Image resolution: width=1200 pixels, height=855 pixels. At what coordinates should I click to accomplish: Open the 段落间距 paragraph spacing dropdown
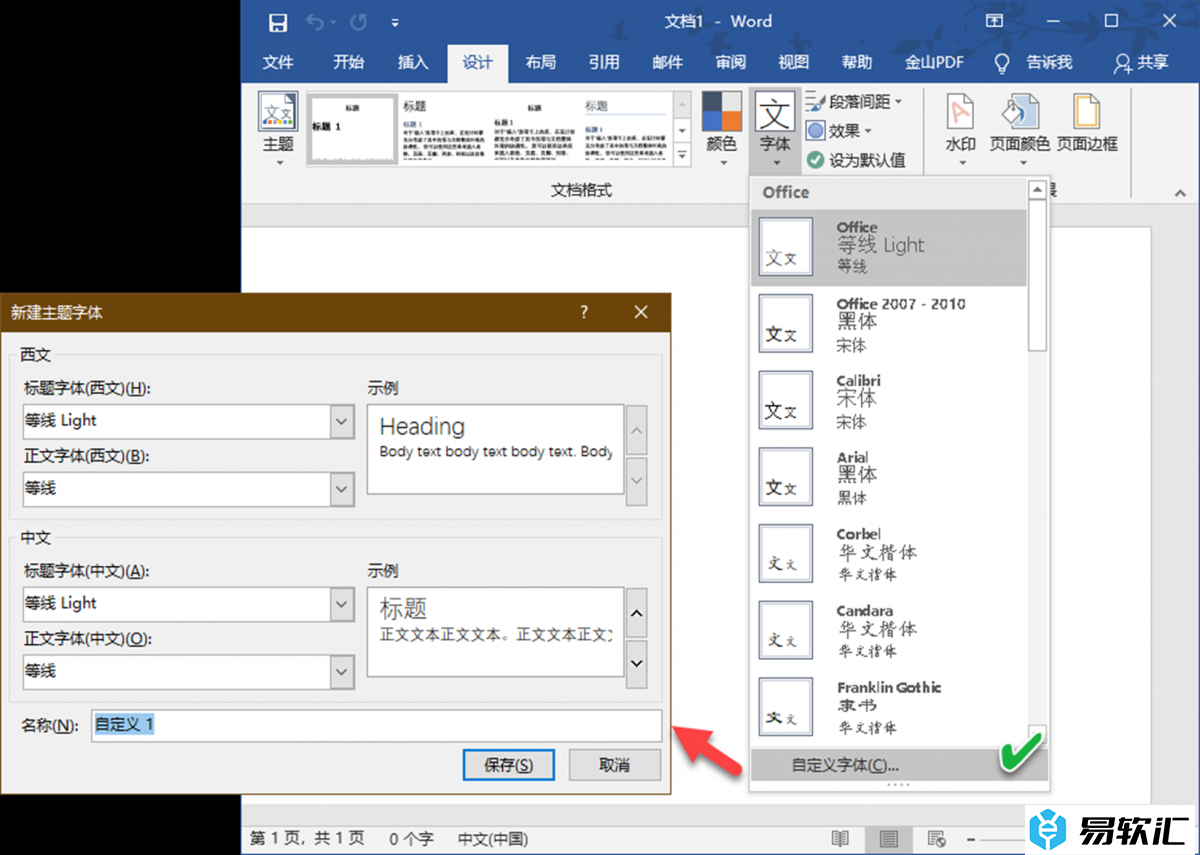pyautogui.click(x=854, y=102)
